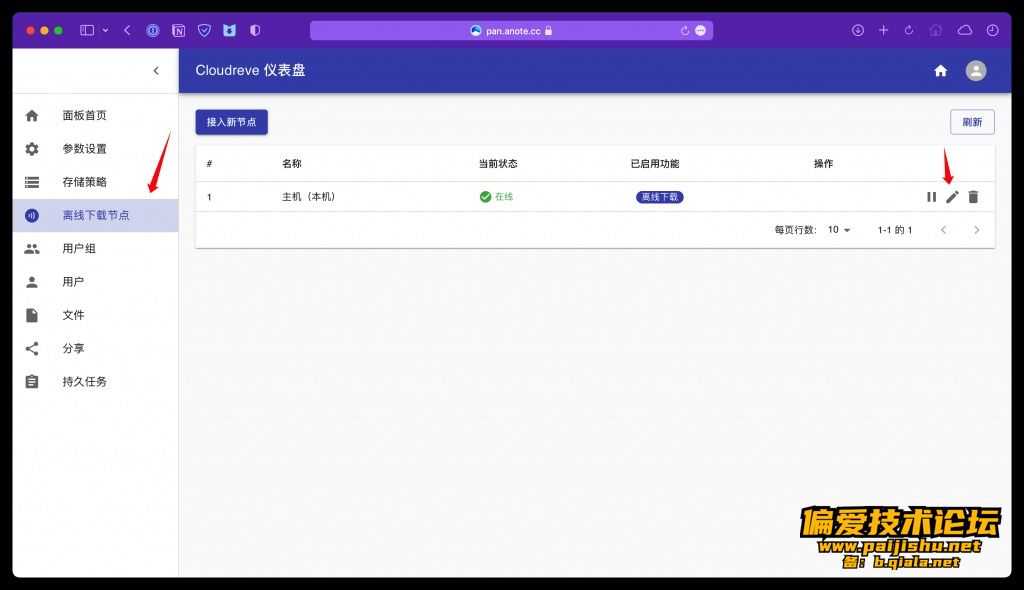Viewport: 1024px width, 590px height.
Task: Open 文件 in the sidebar
Action: tap(95, 316)
